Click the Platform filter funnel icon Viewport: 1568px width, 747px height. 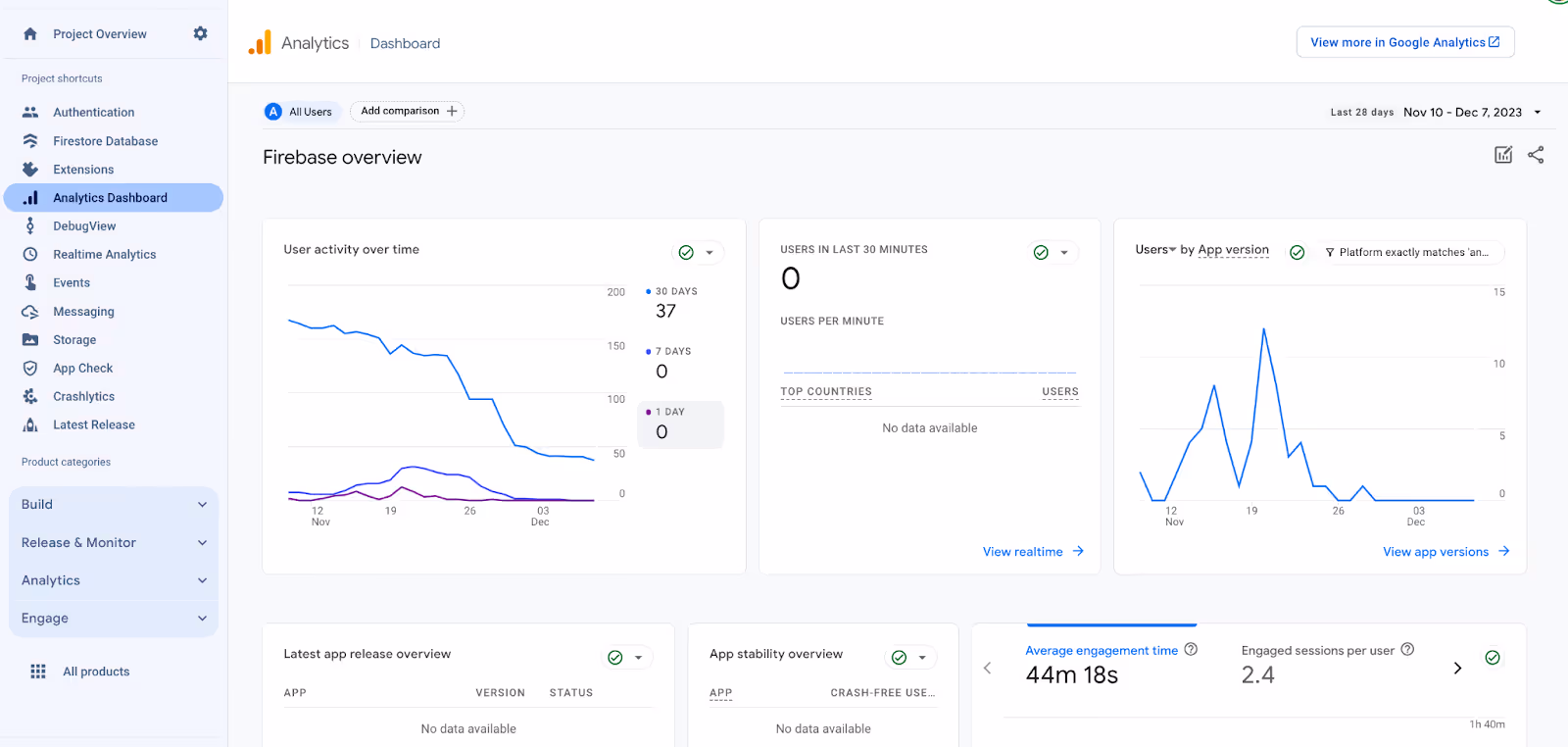coord(1330,252)
